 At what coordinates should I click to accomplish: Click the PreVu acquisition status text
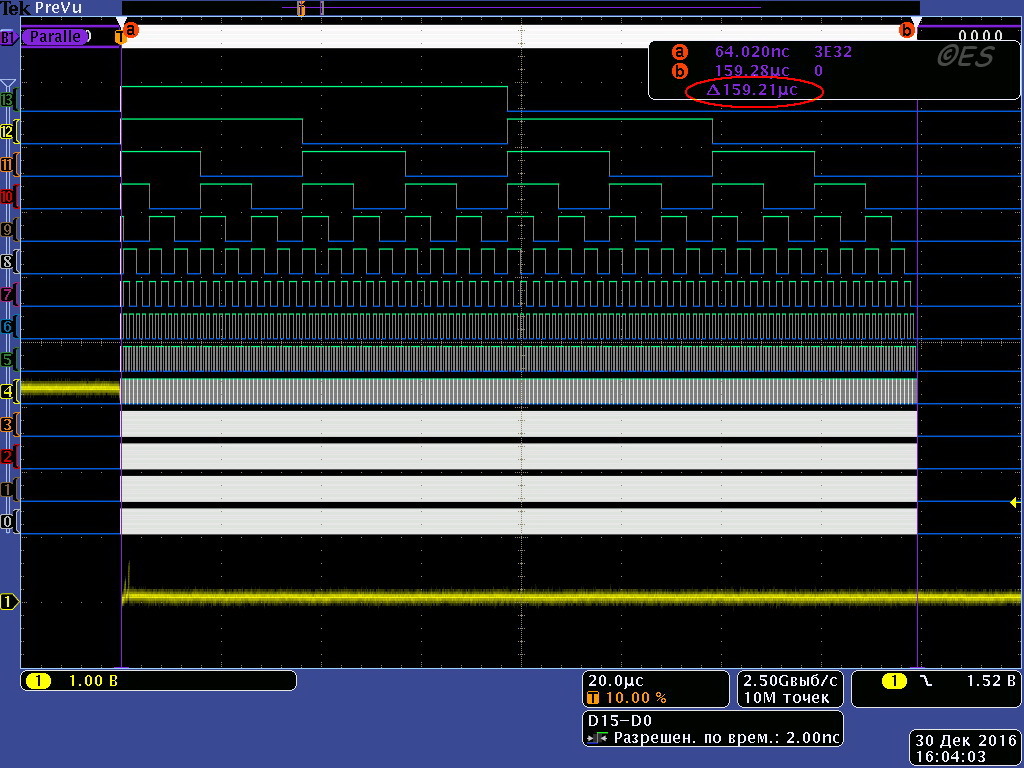click(59, 8)
